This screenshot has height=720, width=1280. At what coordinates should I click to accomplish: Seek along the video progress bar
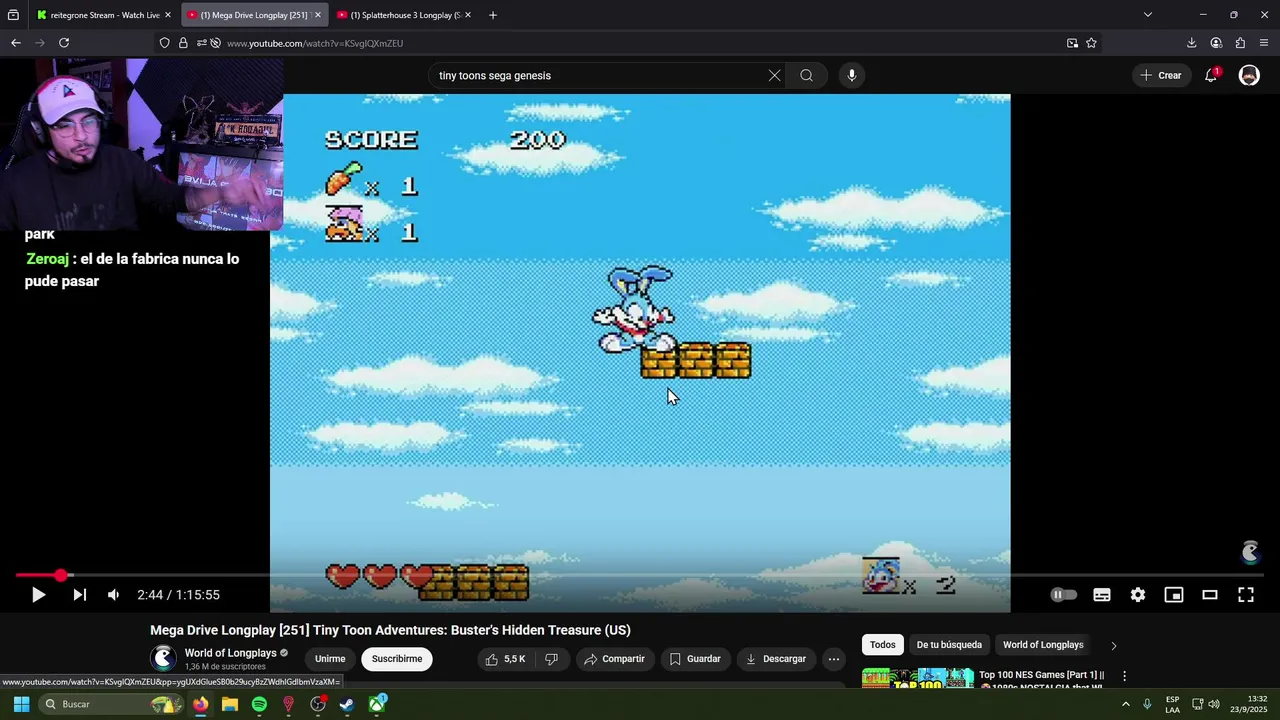(640, 576)
